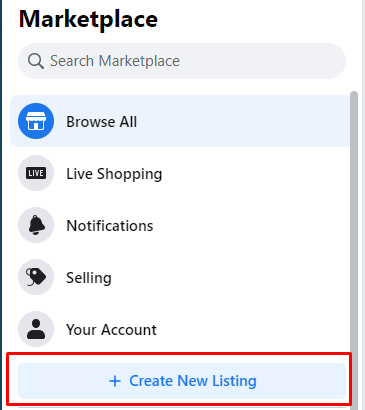The height and width of the screenshot is (410, 365).
Task: Click the sidebar vertical scrollbar
Action: (354, 250)
